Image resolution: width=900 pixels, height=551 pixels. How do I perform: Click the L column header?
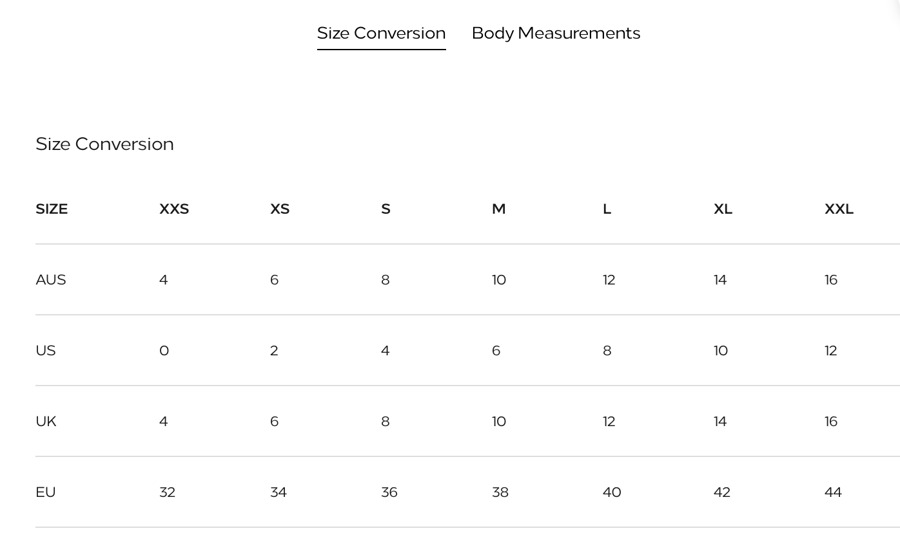(x=607, y=209)
